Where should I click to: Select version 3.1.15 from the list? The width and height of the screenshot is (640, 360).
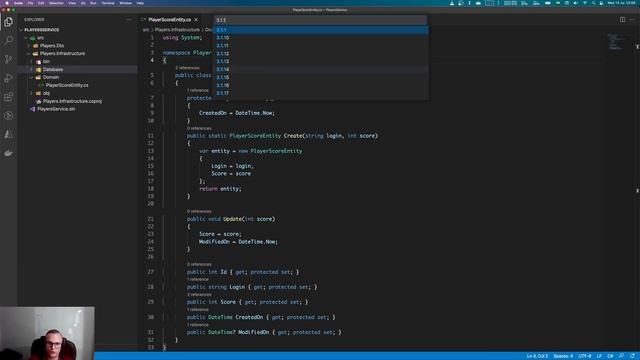coord(321,78)
